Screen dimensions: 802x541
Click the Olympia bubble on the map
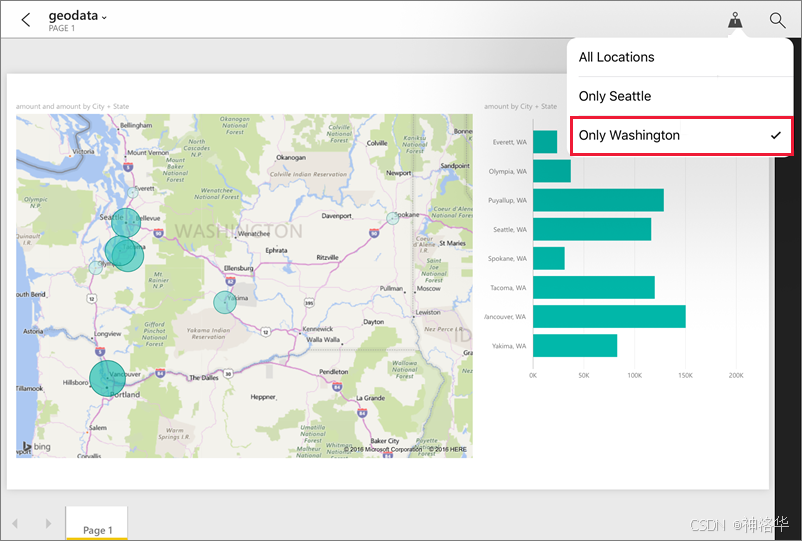click(96, 267)
